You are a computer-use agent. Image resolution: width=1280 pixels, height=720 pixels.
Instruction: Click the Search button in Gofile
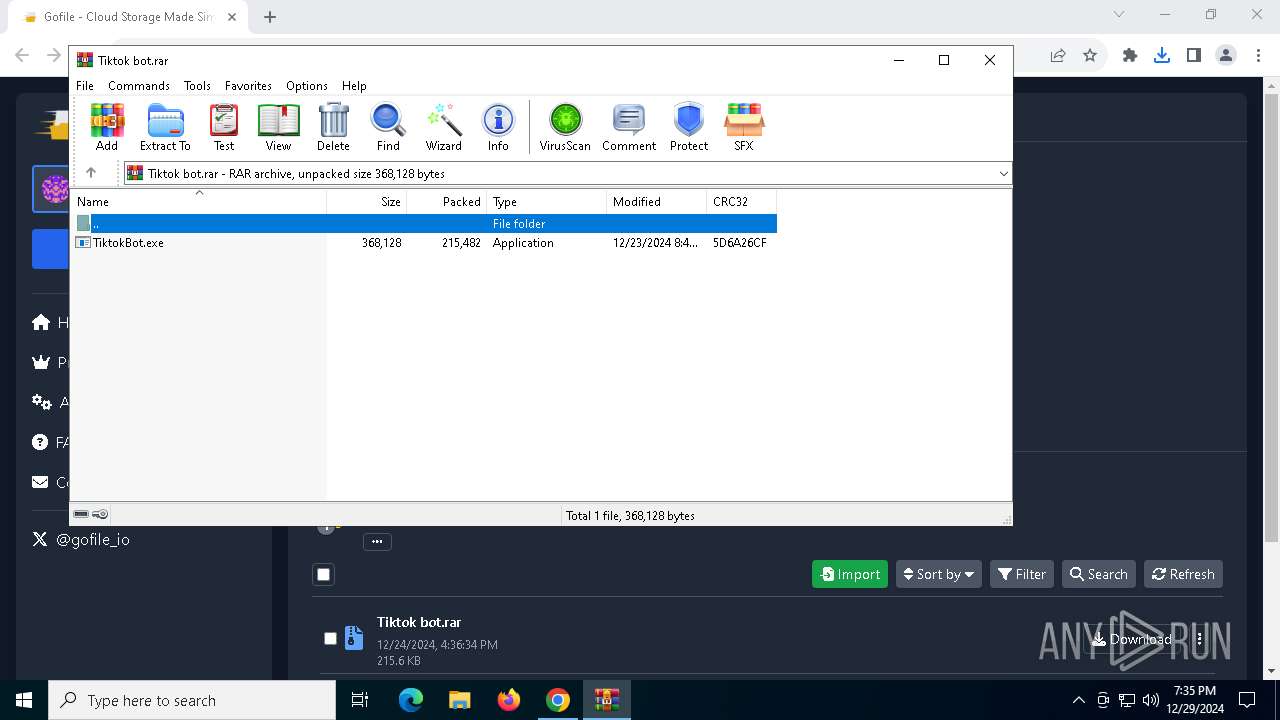coord(1098,574)
